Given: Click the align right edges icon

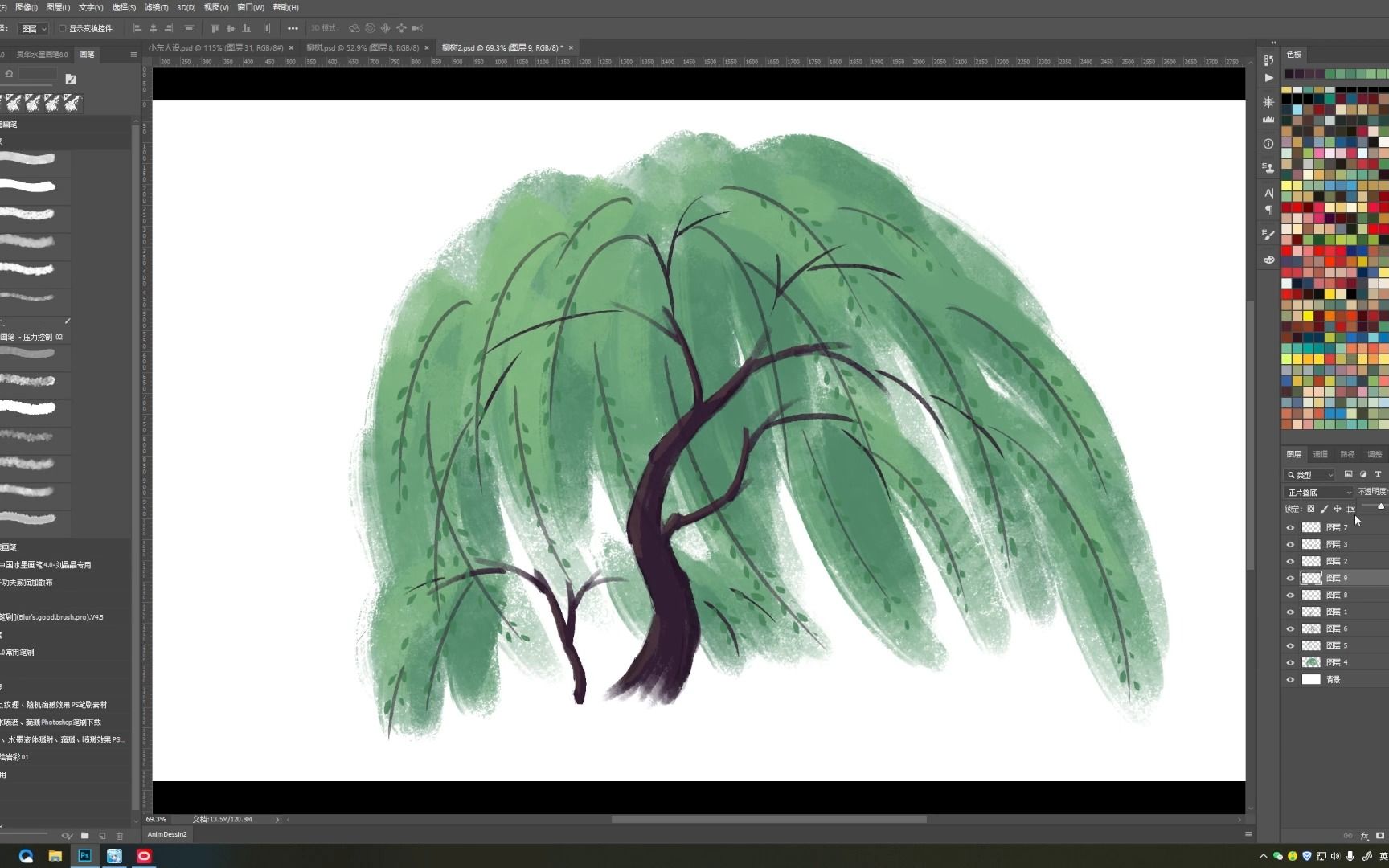Looking at the screenshot, I should pyautogui.click(x=169, y=28).
